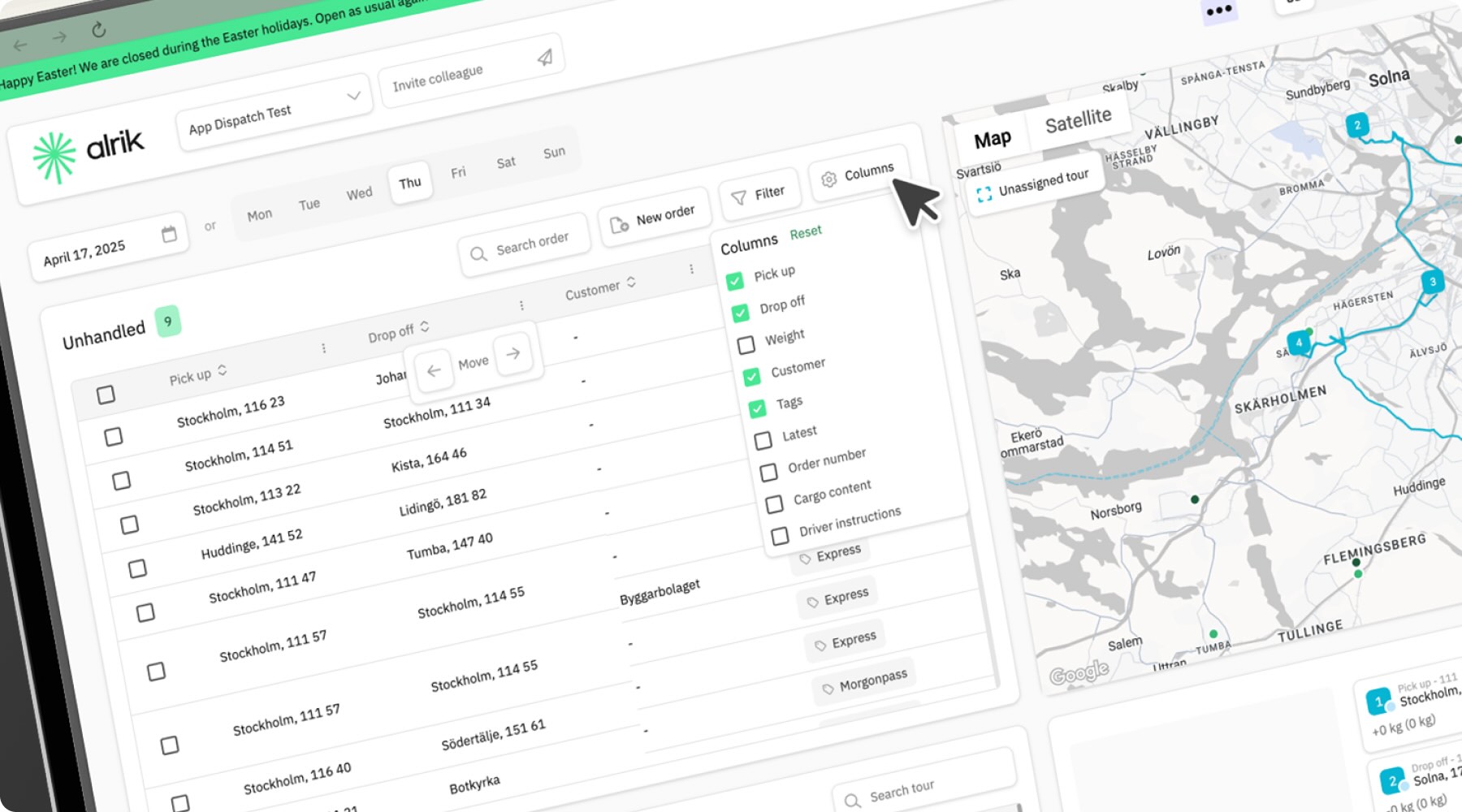Viewport: 1462px width, 812px height.
Task: Click the green dot marker near Norsborg
Action: [x=1195, y=499]
